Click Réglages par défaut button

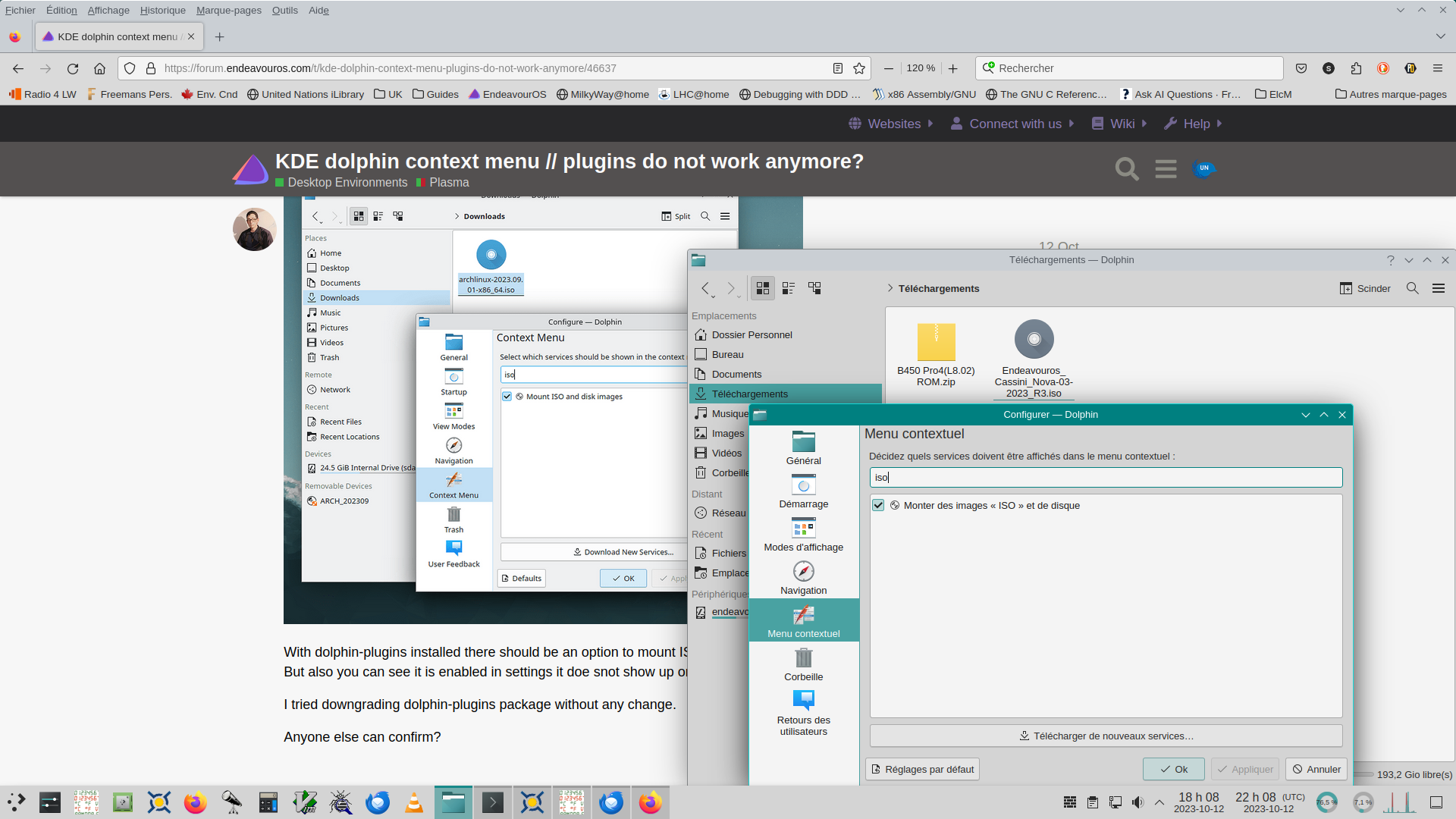(922, 769)
